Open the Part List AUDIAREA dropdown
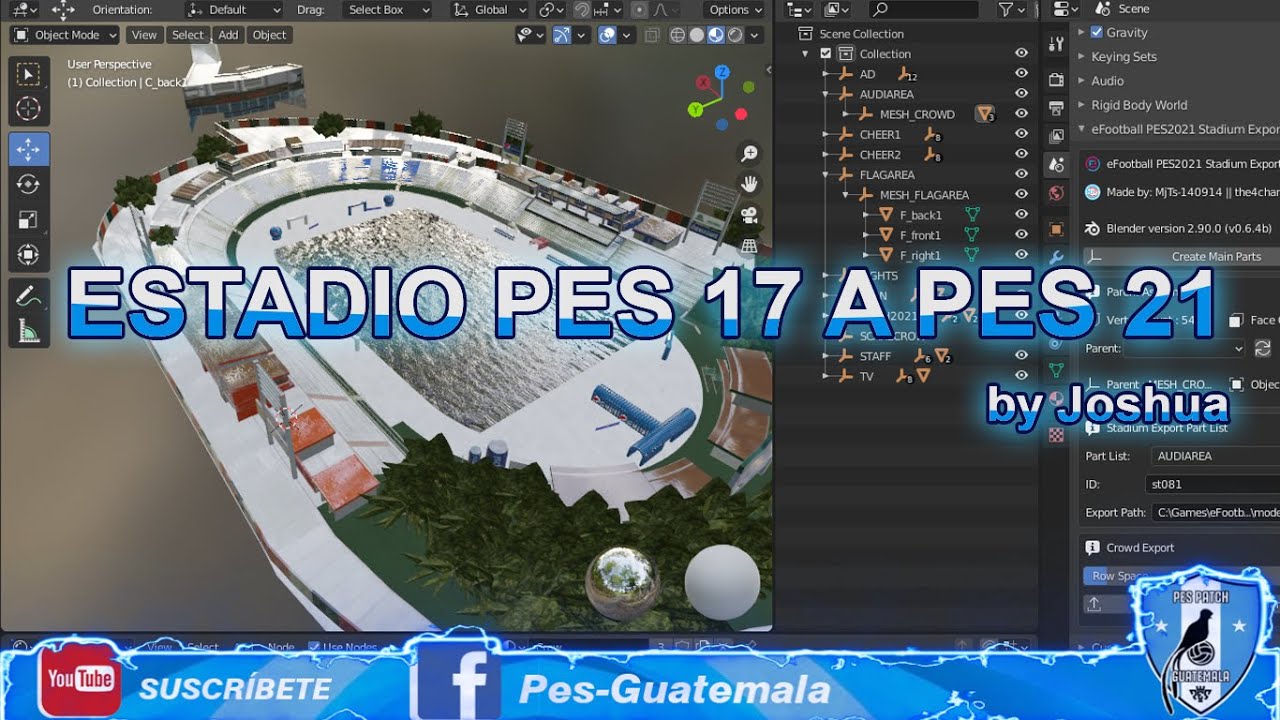 point(1214,456)
